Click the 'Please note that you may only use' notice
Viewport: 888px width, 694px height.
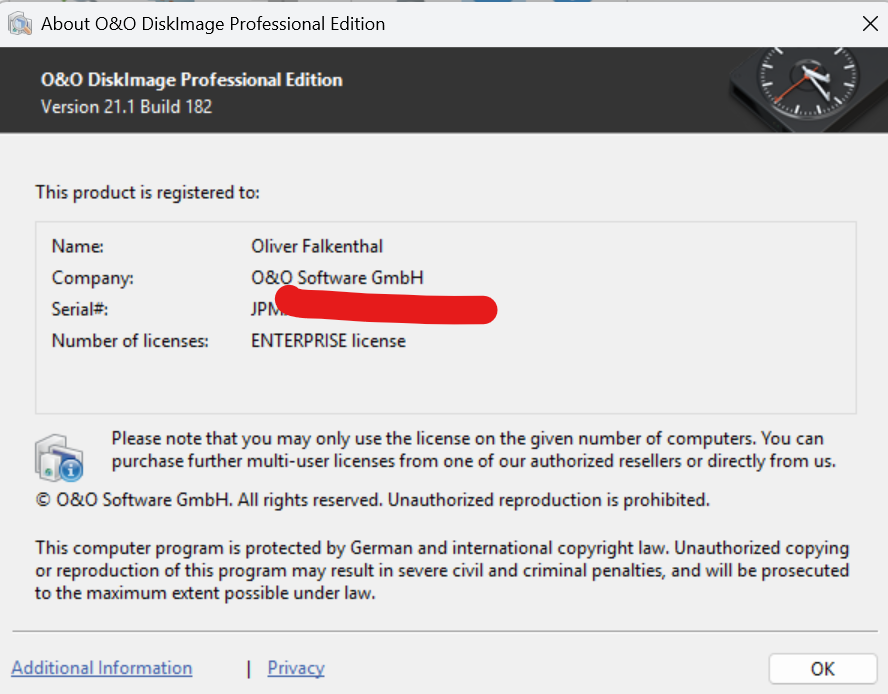click(x=473, y=450)
